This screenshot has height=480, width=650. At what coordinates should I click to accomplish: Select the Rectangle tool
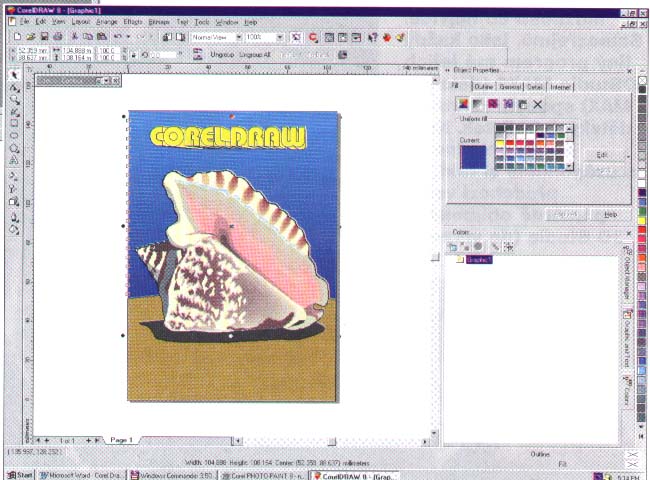point(14,123)
